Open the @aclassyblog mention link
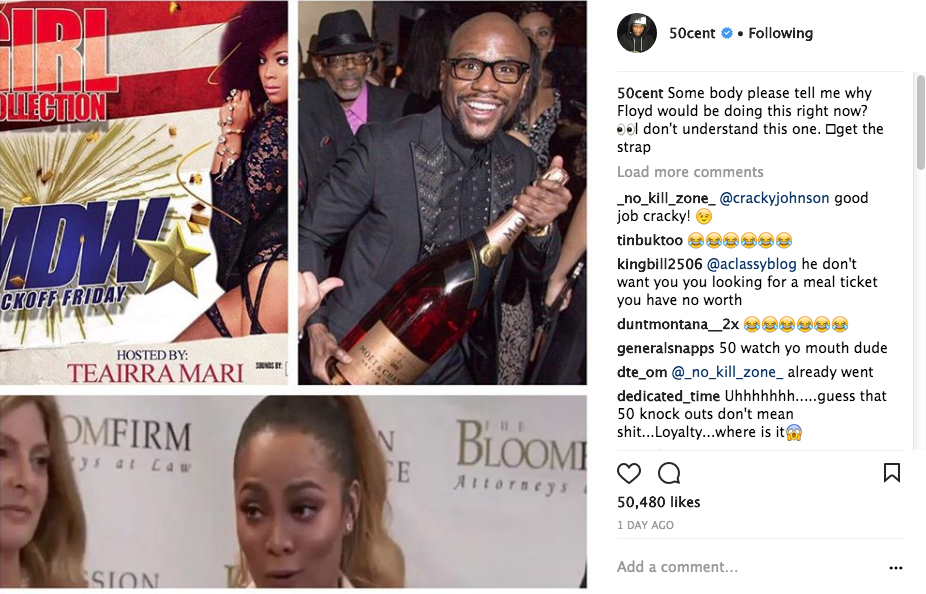 coord(751,264)
